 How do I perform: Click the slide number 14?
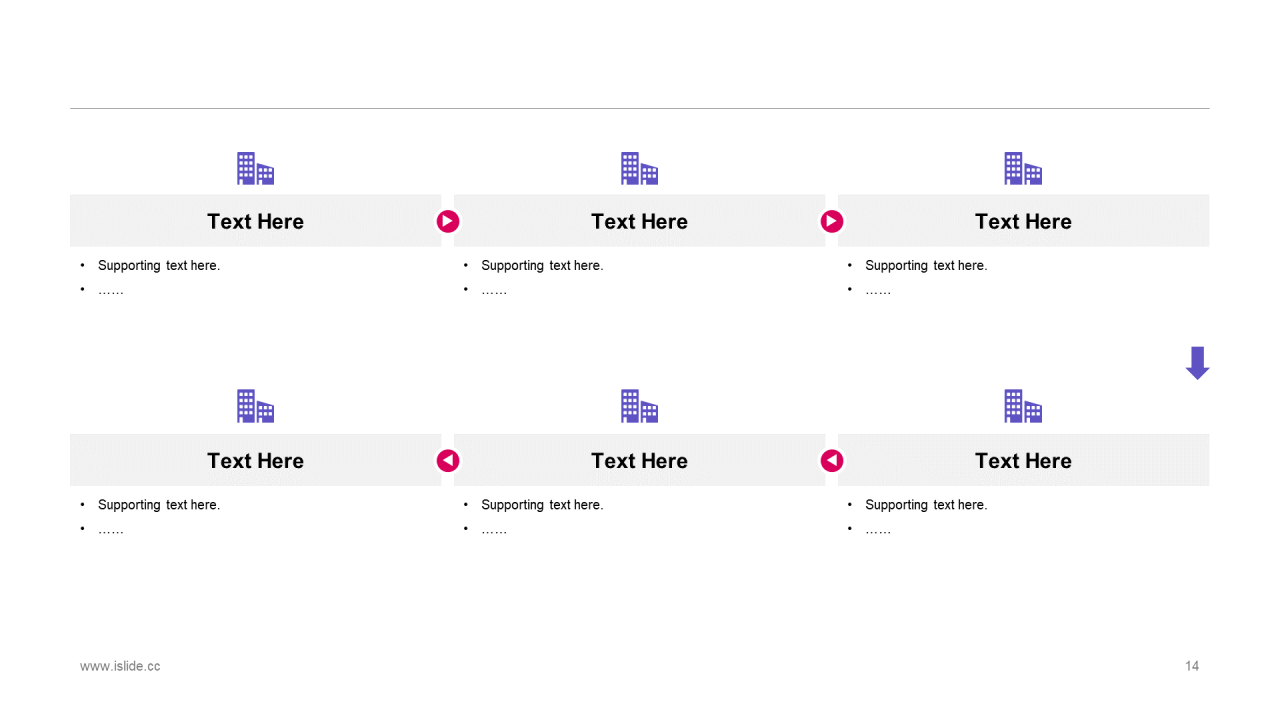click(x=1192, y=666)
